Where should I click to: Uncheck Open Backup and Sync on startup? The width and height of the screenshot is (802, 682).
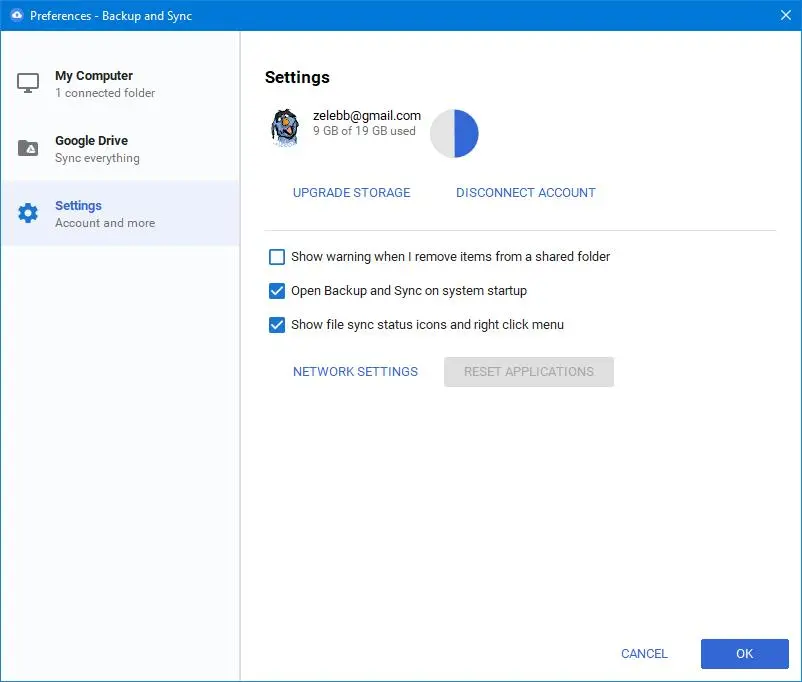tap(277, 291)
